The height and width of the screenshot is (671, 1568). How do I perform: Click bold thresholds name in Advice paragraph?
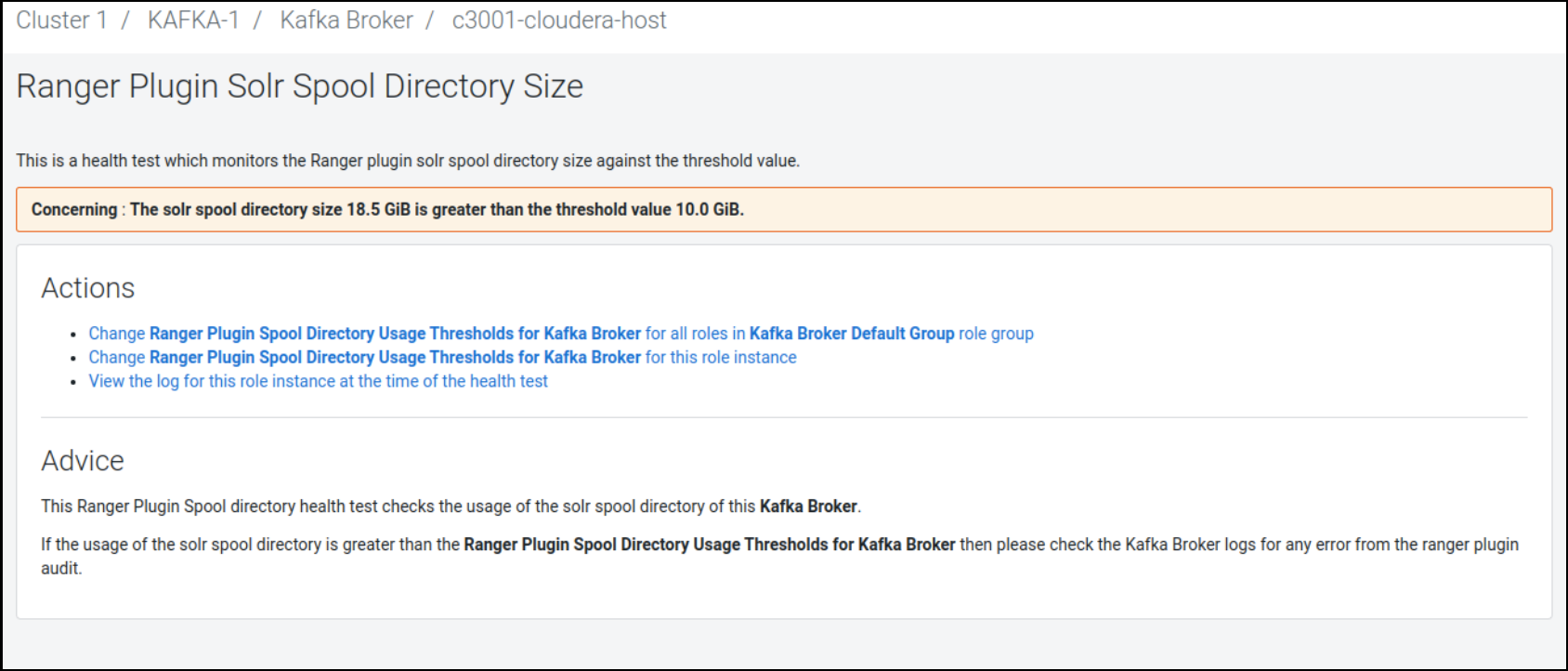point(709,545)
